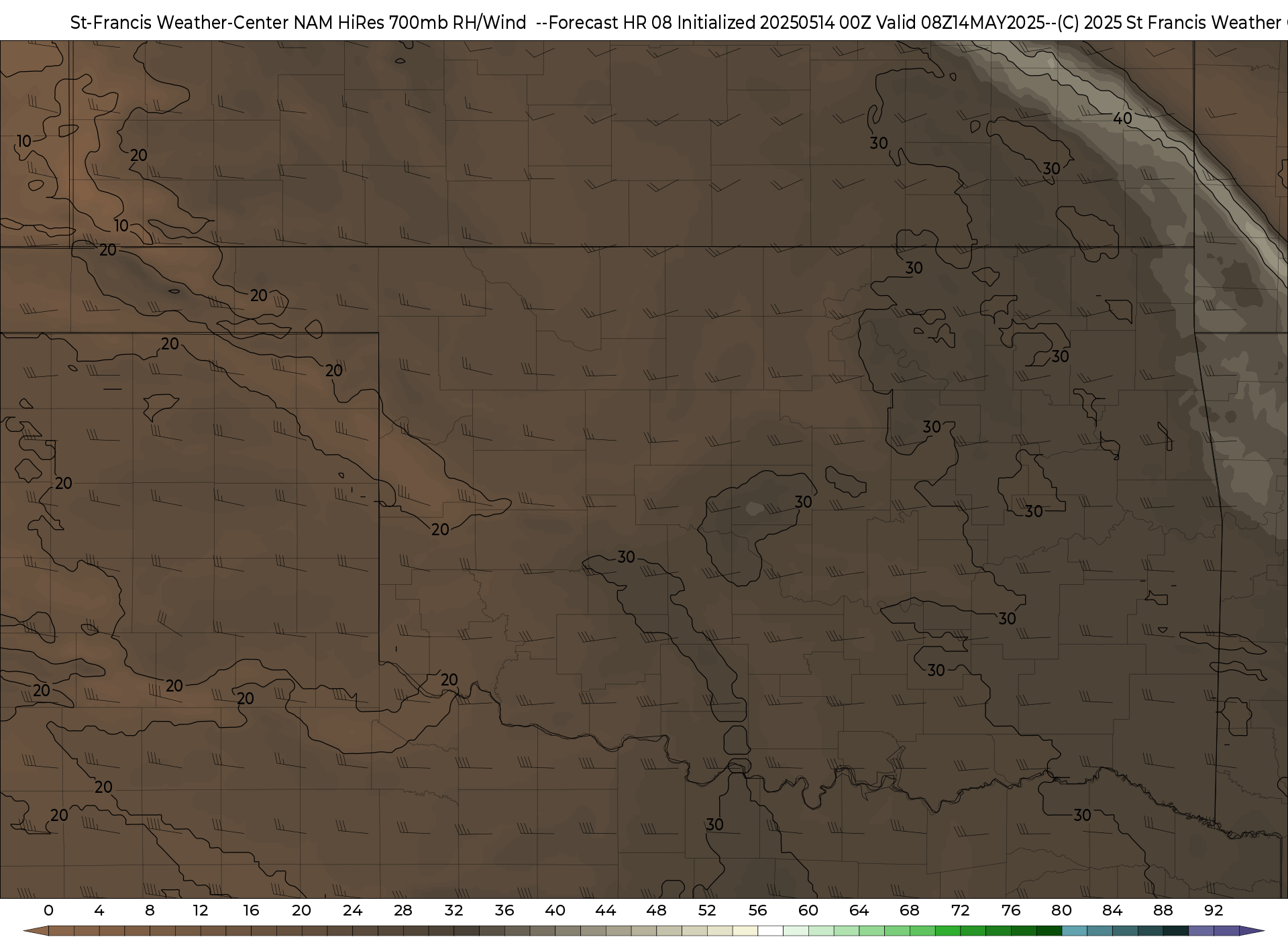Click the "Forecast HR 08" header text
The image size is (1288, 939).
pos(610,23)
